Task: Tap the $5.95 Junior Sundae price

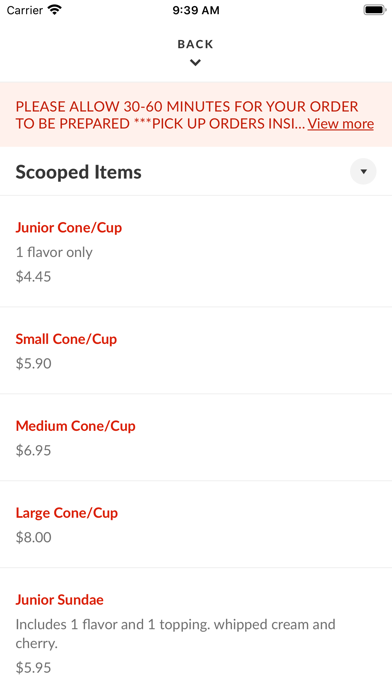Action: (x=33, y=668)
